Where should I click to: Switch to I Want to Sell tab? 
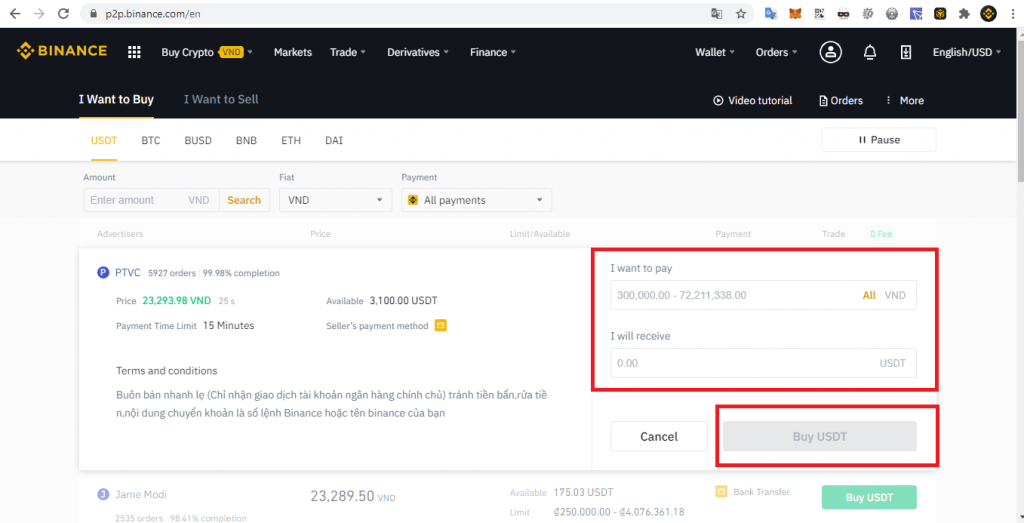tap(221, 99)
